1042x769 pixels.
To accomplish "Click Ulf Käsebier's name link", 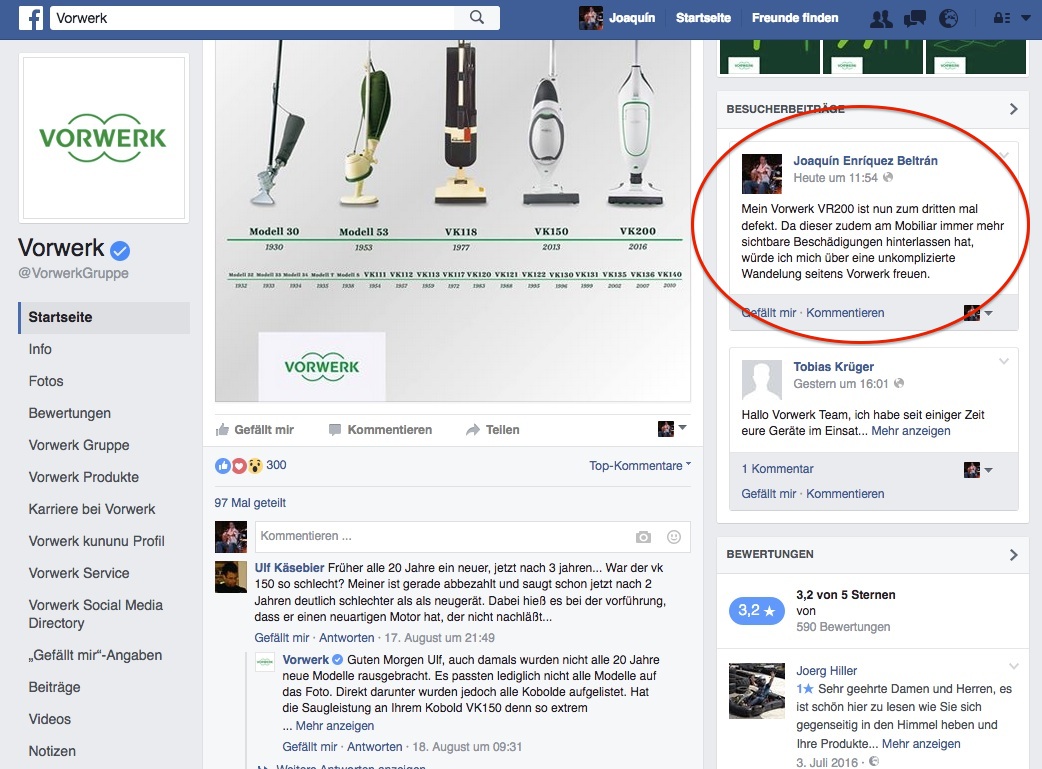I will [289, 568].
